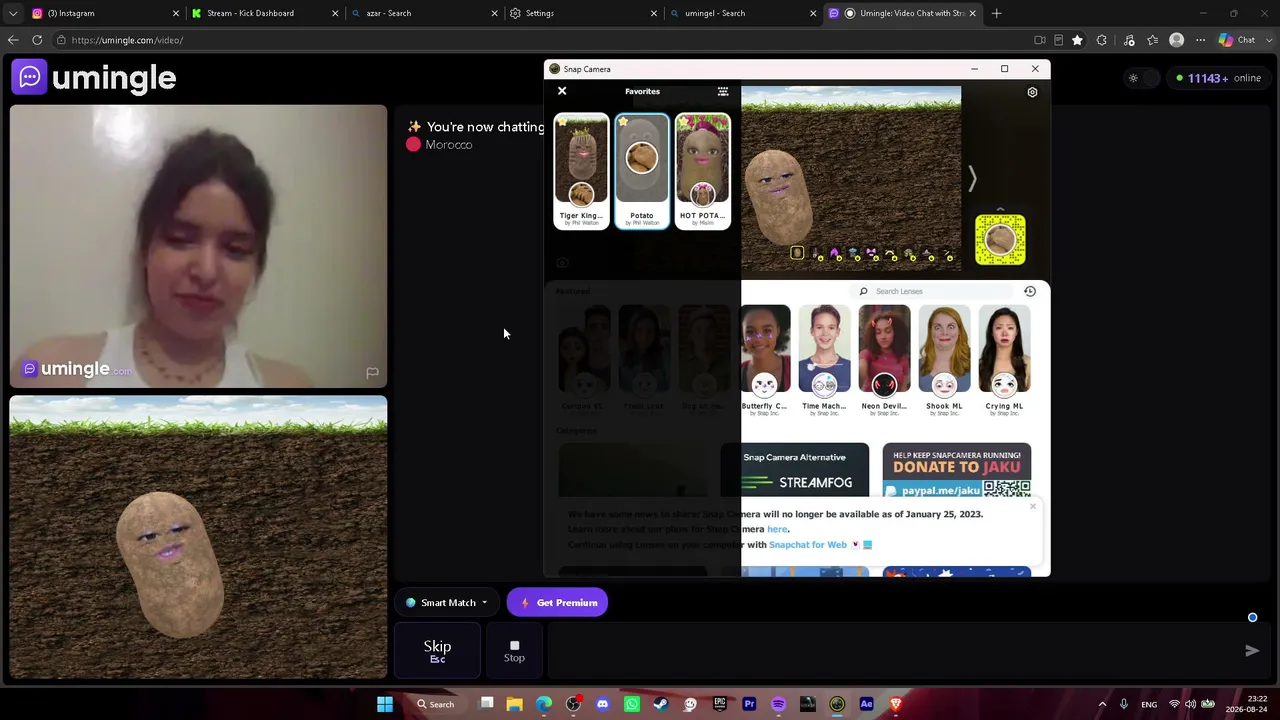
Task: Click the favorite star in address bar
Action: coord(1077,40)
